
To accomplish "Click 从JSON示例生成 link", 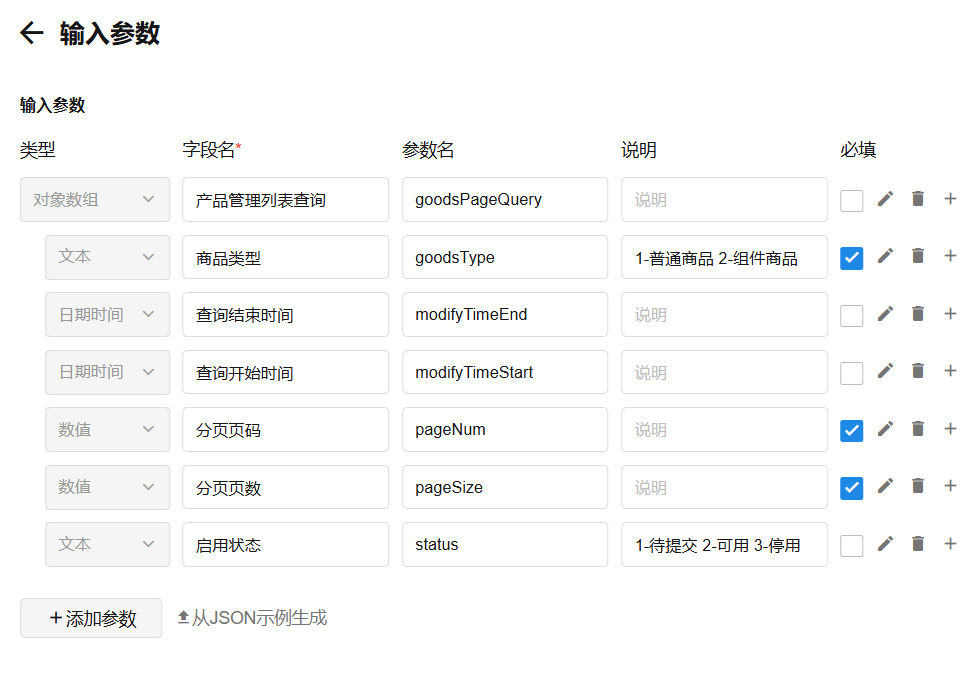I will coord(252,618).
